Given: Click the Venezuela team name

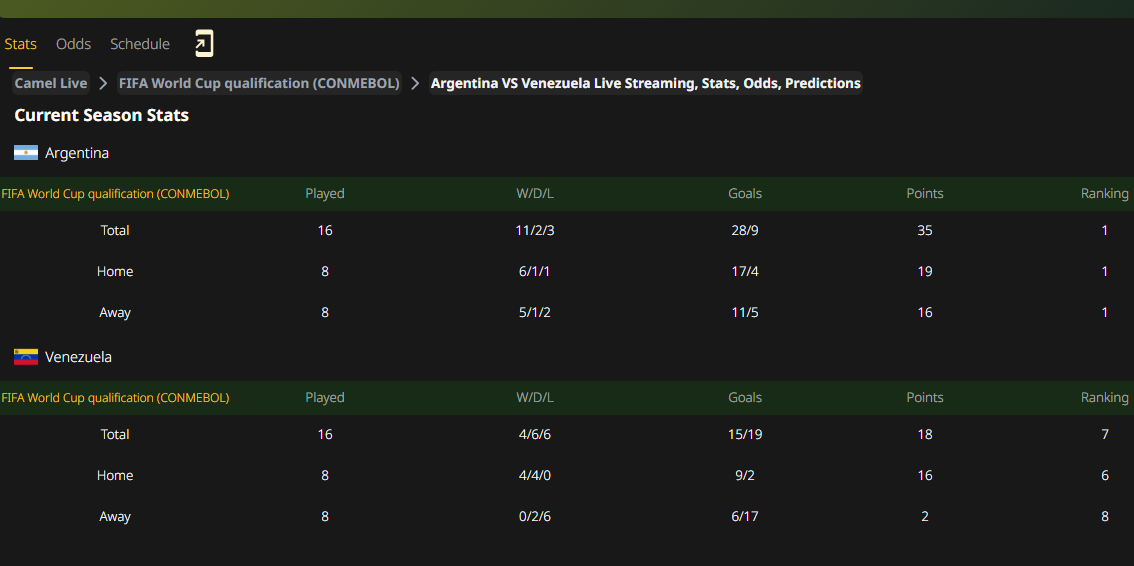Looking at the screenshot, I should click(78, 357).
